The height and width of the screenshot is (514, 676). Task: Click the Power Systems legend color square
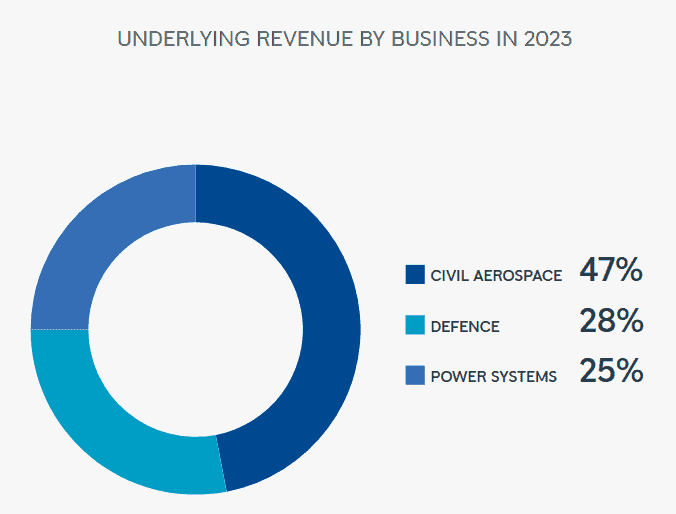(x=414, y=375)
